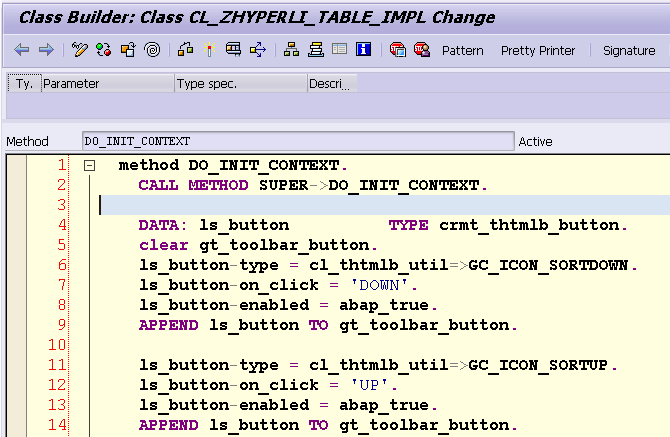670x437 pixels.
Task: Click the spiral Enhance icon
Action: coord(152,50)
